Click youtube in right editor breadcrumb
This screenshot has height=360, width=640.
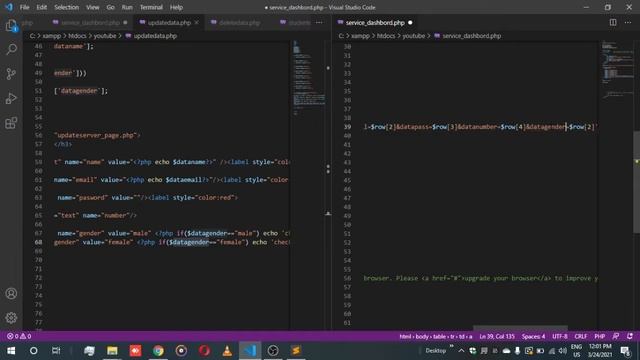(413, 36)
